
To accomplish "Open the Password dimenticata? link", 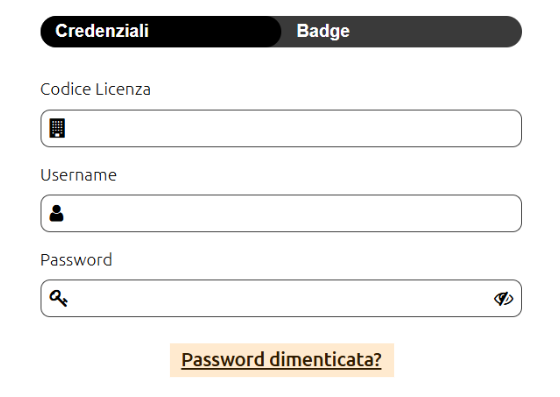I will pos(281,360).
